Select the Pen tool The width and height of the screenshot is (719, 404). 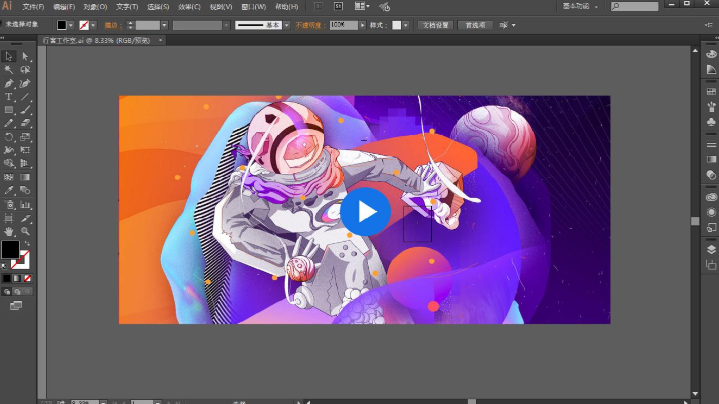[9, 83]
